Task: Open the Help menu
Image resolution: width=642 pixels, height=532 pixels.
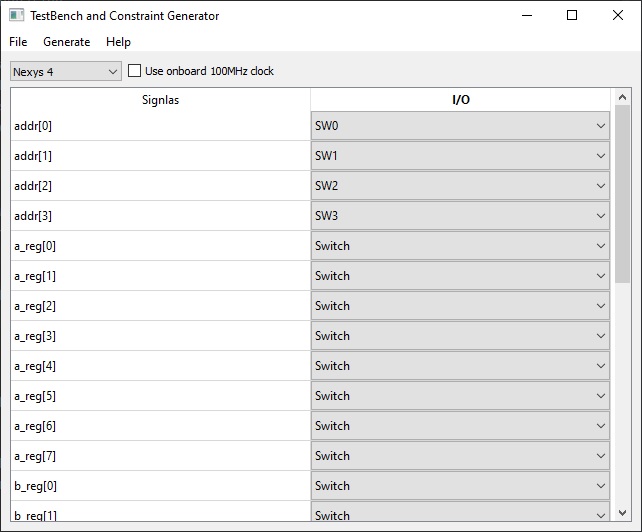Action: 118,42
